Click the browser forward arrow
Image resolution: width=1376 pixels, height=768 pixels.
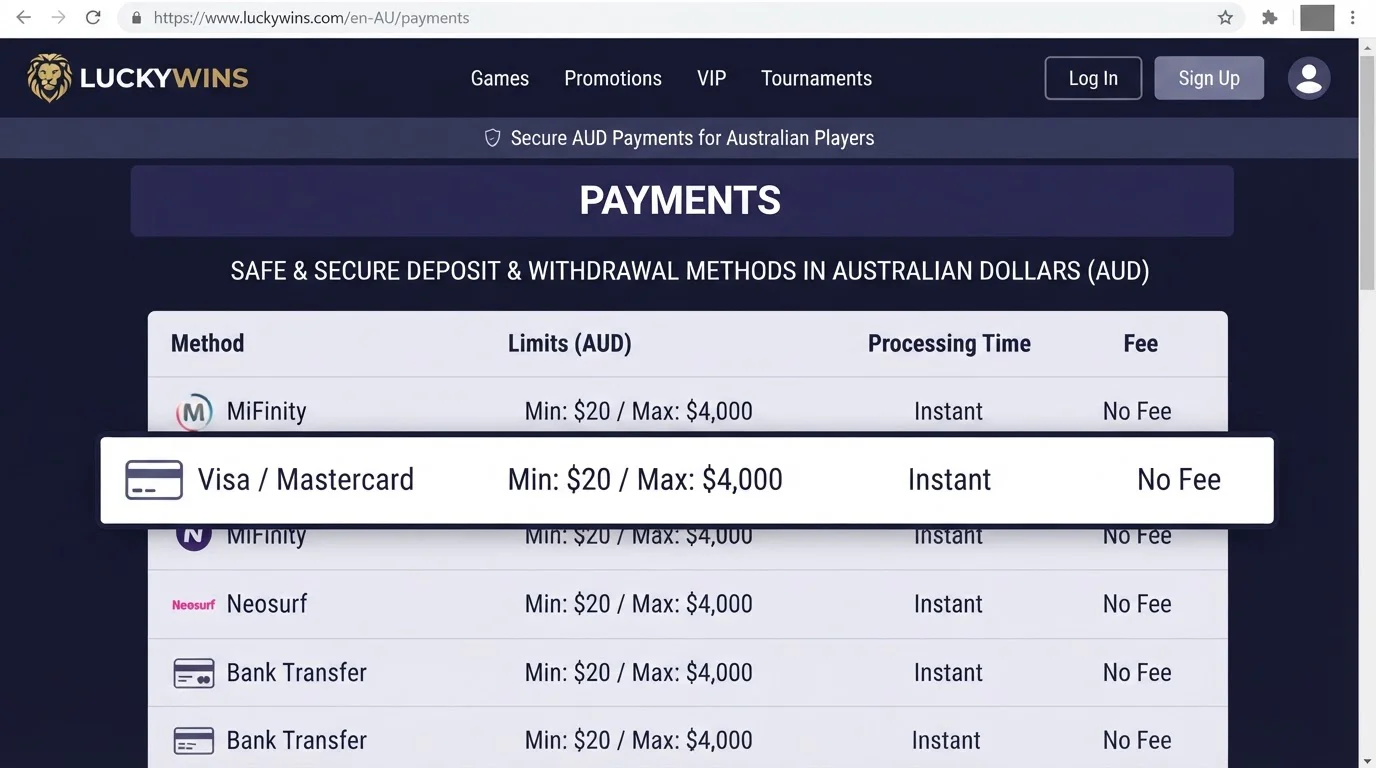[58, 18]
